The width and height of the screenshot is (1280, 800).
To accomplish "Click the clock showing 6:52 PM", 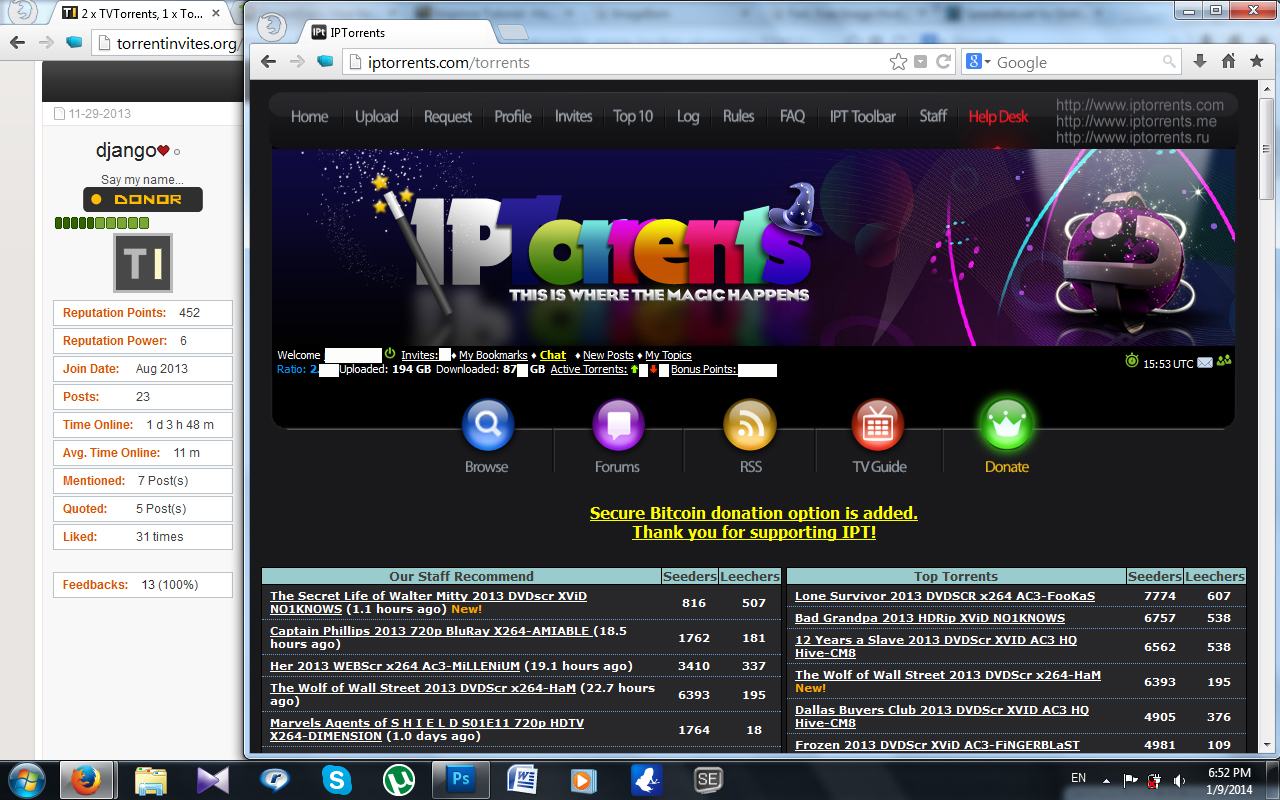I will pos(1228,772).
